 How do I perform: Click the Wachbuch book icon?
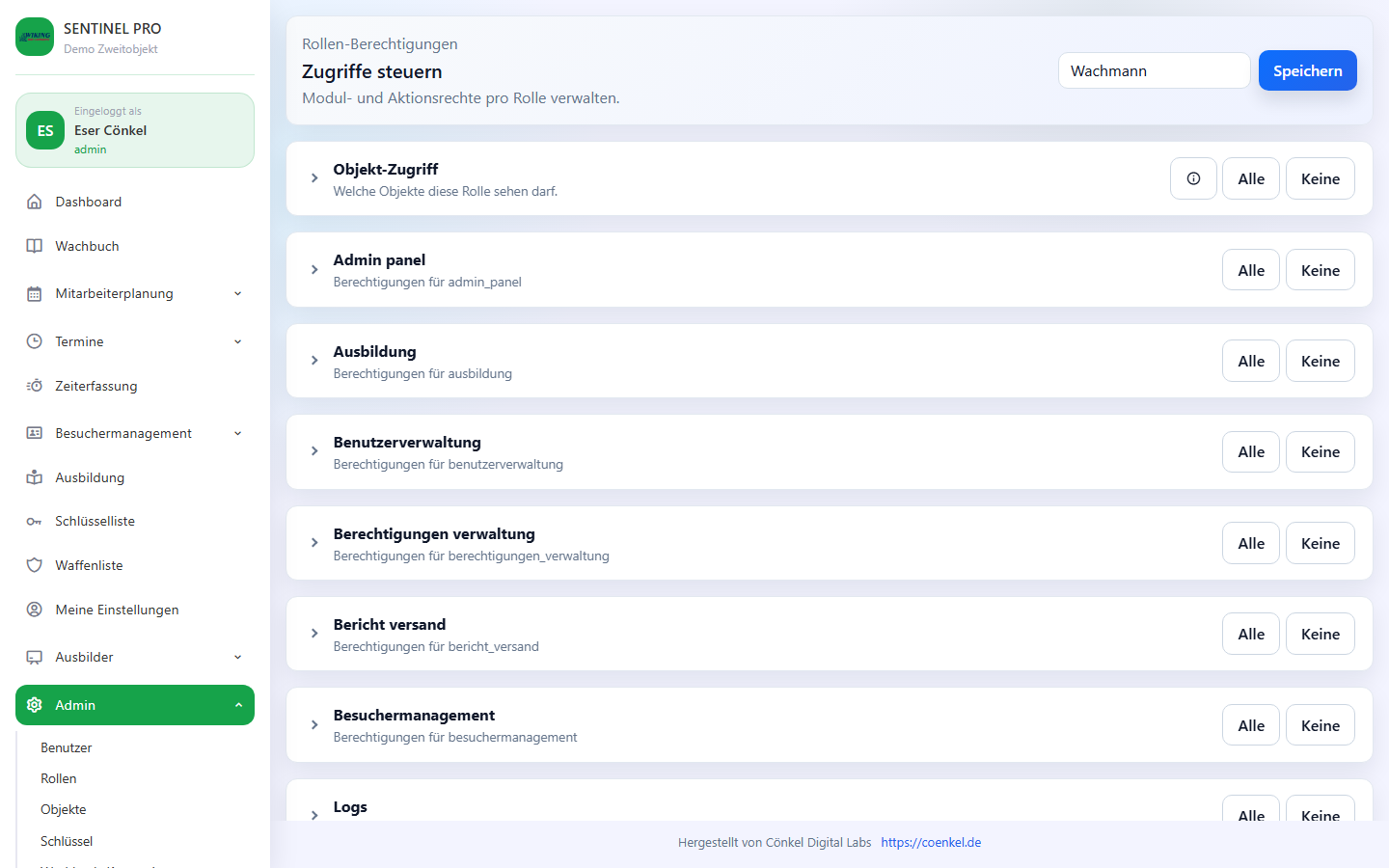point(35,246)
